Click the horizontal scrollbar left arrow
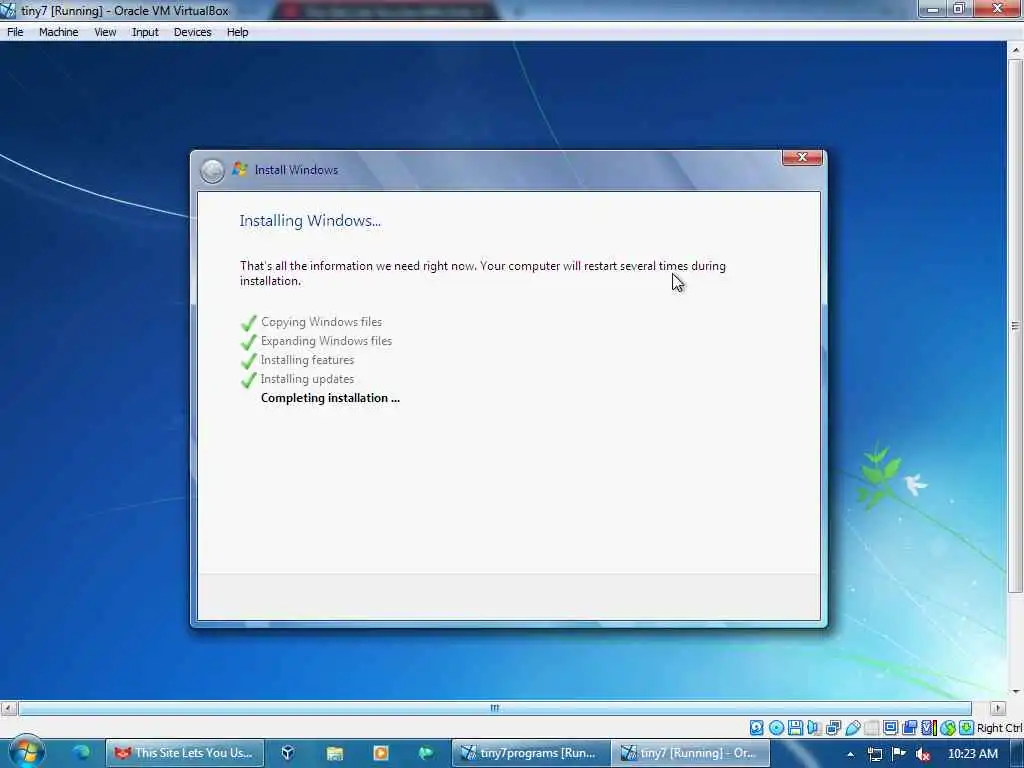The image size is (1024, 768). click(9, 708)
